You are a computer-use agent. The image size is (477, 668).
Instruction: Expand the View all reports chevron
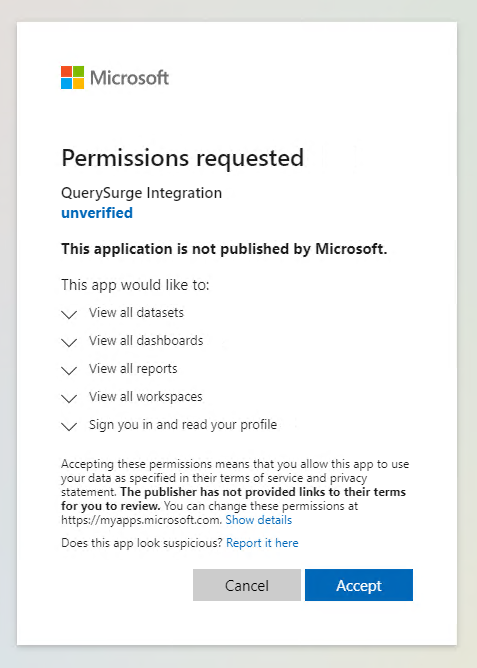[x=69, y=371]
